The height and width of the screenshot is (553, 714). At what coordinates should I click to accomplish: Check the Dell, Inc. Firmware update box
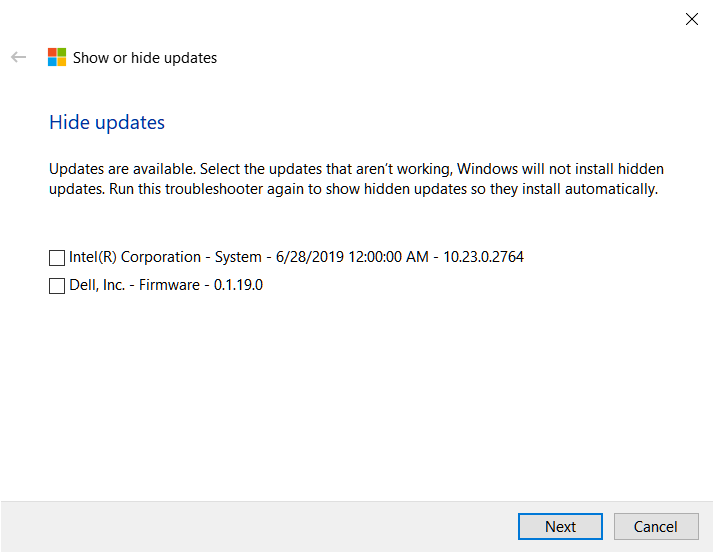coord(57,286)
